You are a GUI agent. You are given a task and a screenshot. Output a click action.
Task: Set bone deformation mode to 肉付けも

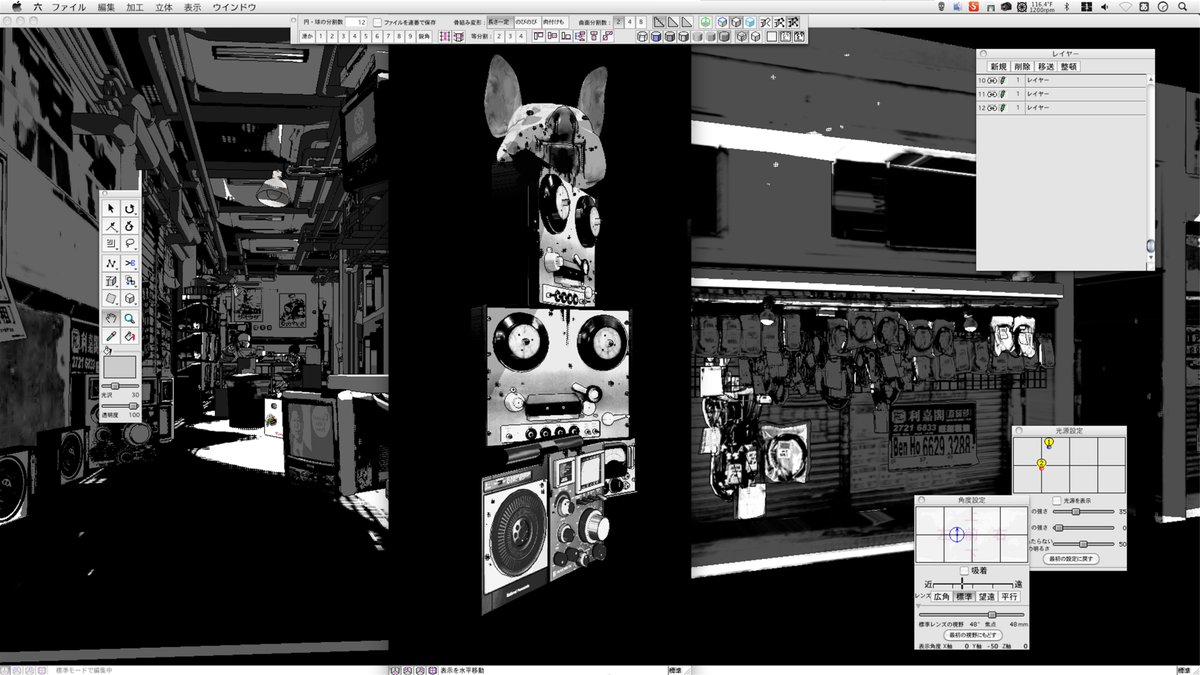tap(554, 21)
